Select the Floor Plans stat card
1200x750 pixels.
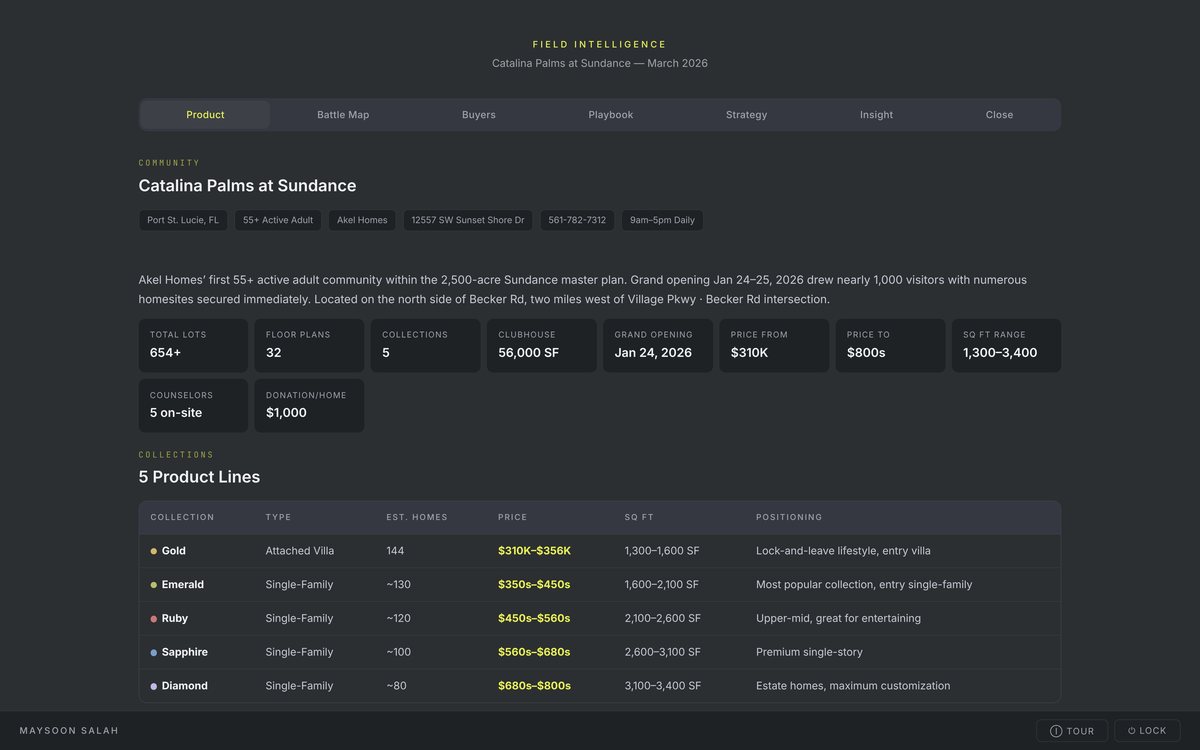point(309,345)
